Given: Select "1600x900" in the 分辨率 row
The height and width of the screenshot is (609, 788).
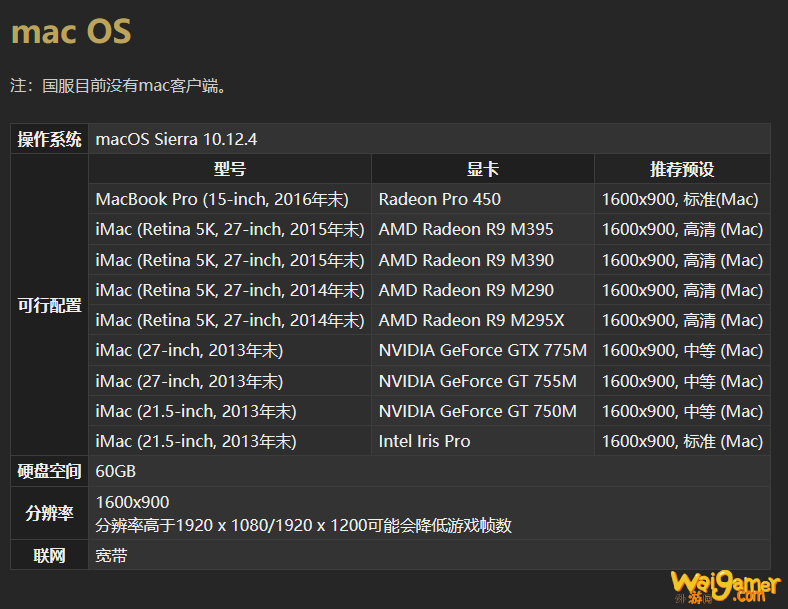Looking at the screenshot, I should pos(133,502).
